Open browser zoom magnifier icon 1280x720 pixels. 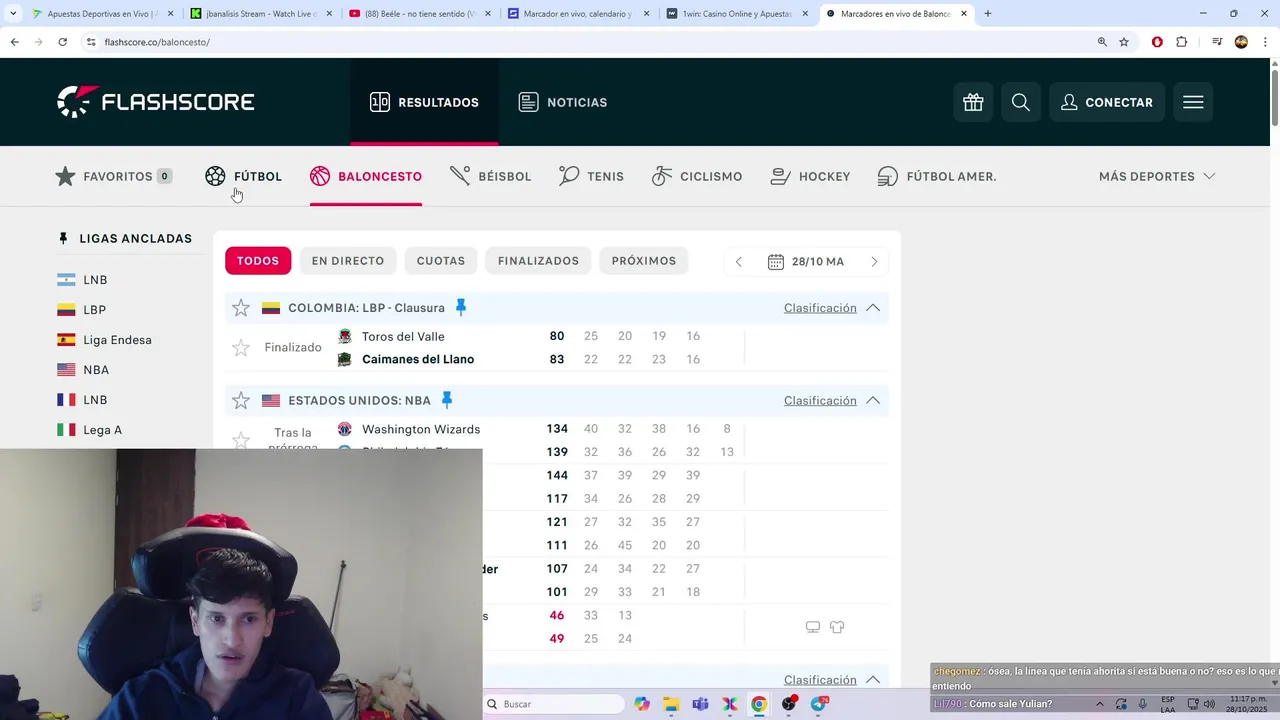(x=1102, y=42)
